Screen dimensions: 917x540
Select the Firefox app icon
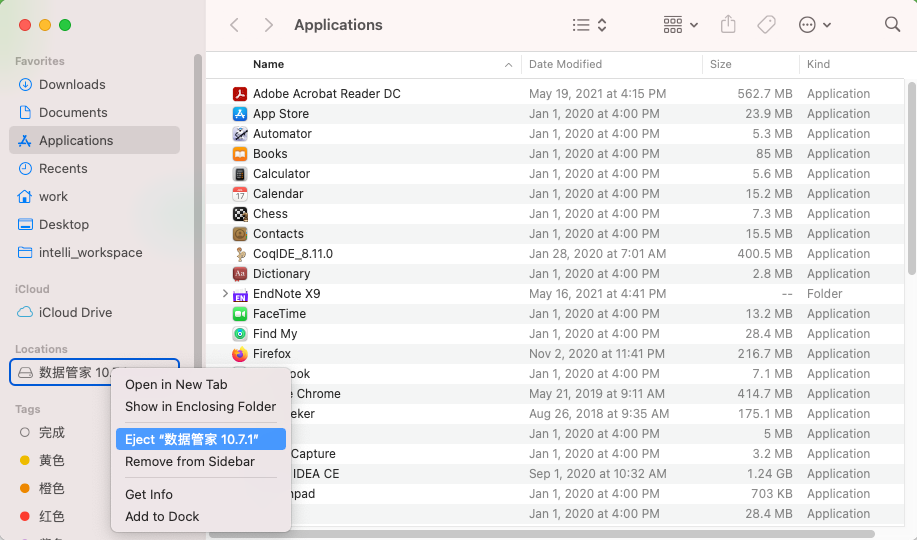[x=240, y=354]
